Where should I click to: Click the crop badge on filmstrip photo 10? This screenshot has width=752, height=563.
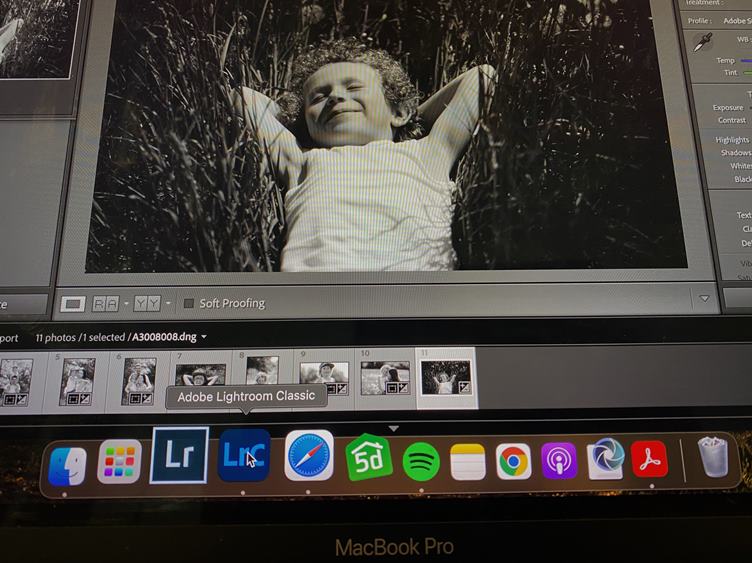click(x=391, y=387)
